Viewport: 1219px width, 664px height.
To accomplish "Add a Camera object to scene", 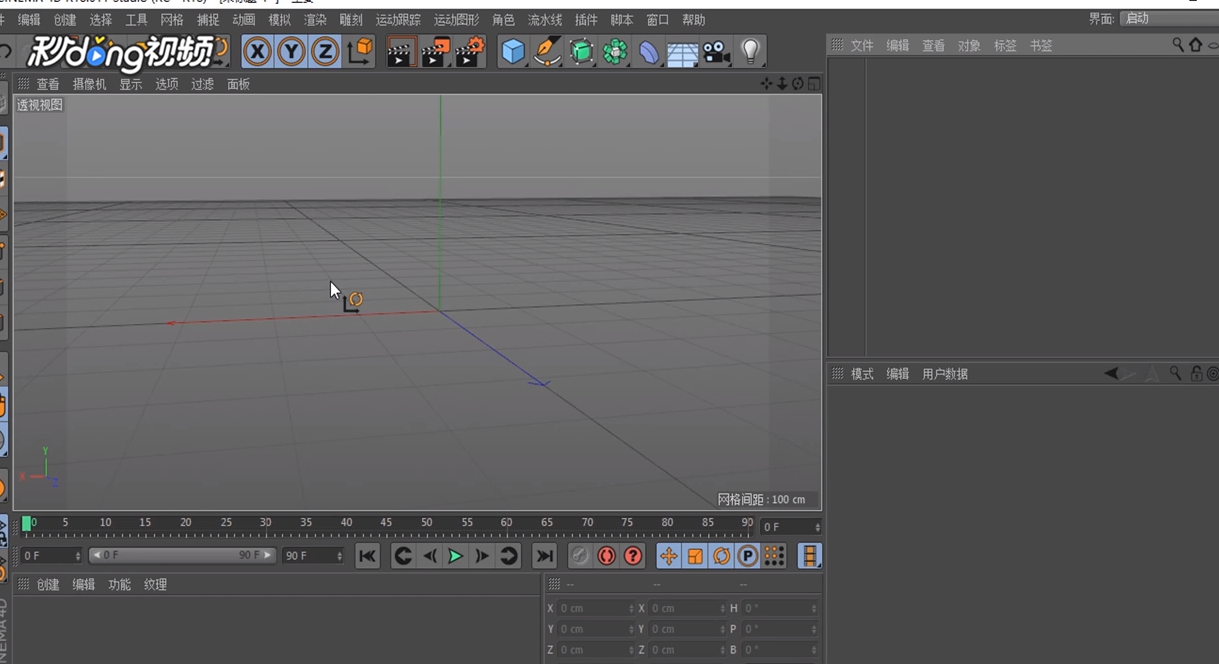I will point(716,52).
